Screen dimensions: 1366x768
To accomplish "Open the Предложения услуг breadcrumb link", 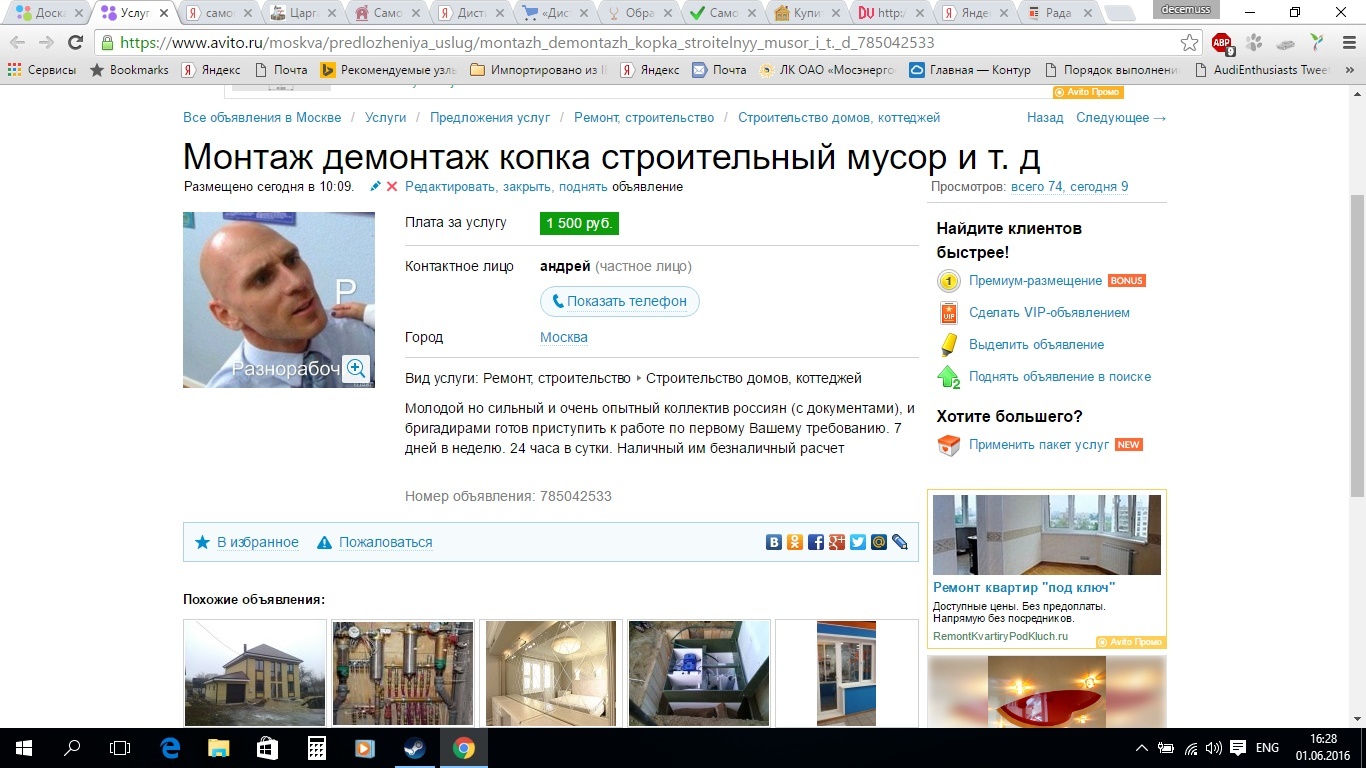I will pyautogui.click(x=490, y=118).
